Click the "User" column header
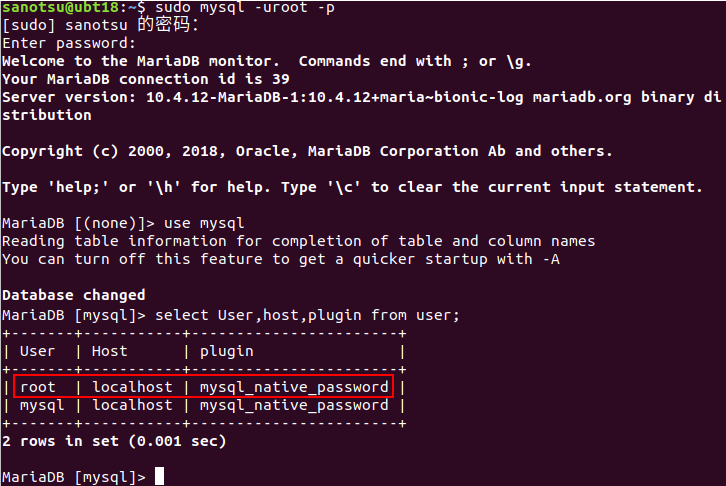This screenshot has height=486, width=726. 37,351
